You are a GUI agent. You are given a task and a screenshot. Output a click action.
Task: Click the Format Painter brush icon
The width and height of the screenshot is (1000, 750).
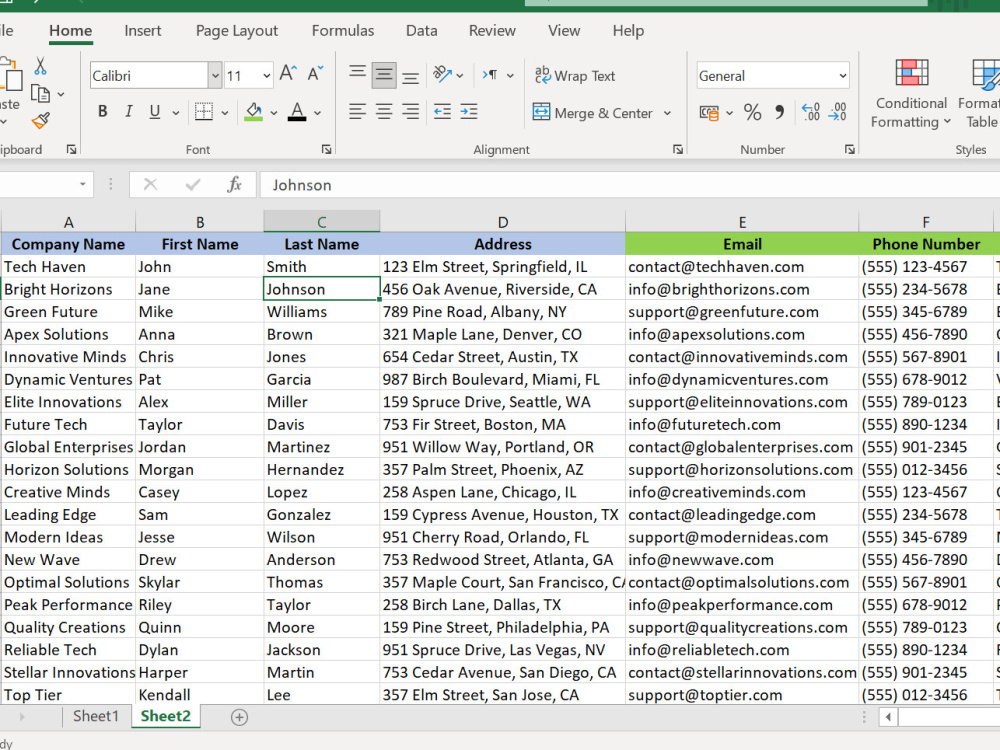pyautogui.click(x=41, y=120)
